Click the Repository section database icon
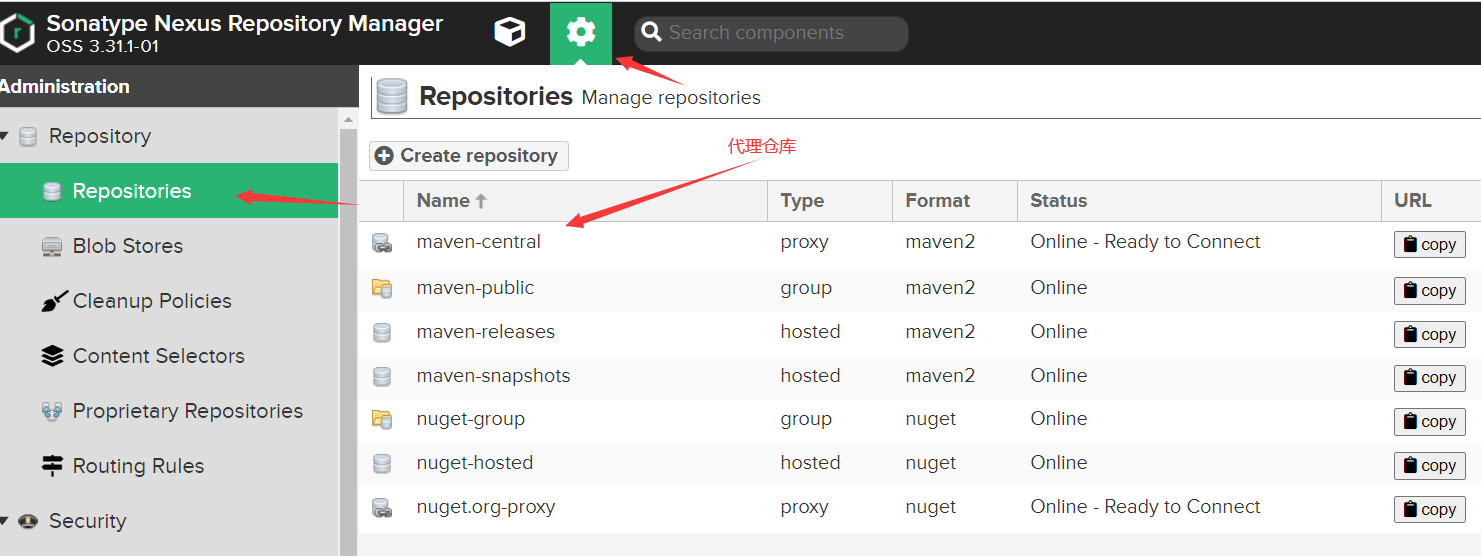1481x556 pixels. 28,137
